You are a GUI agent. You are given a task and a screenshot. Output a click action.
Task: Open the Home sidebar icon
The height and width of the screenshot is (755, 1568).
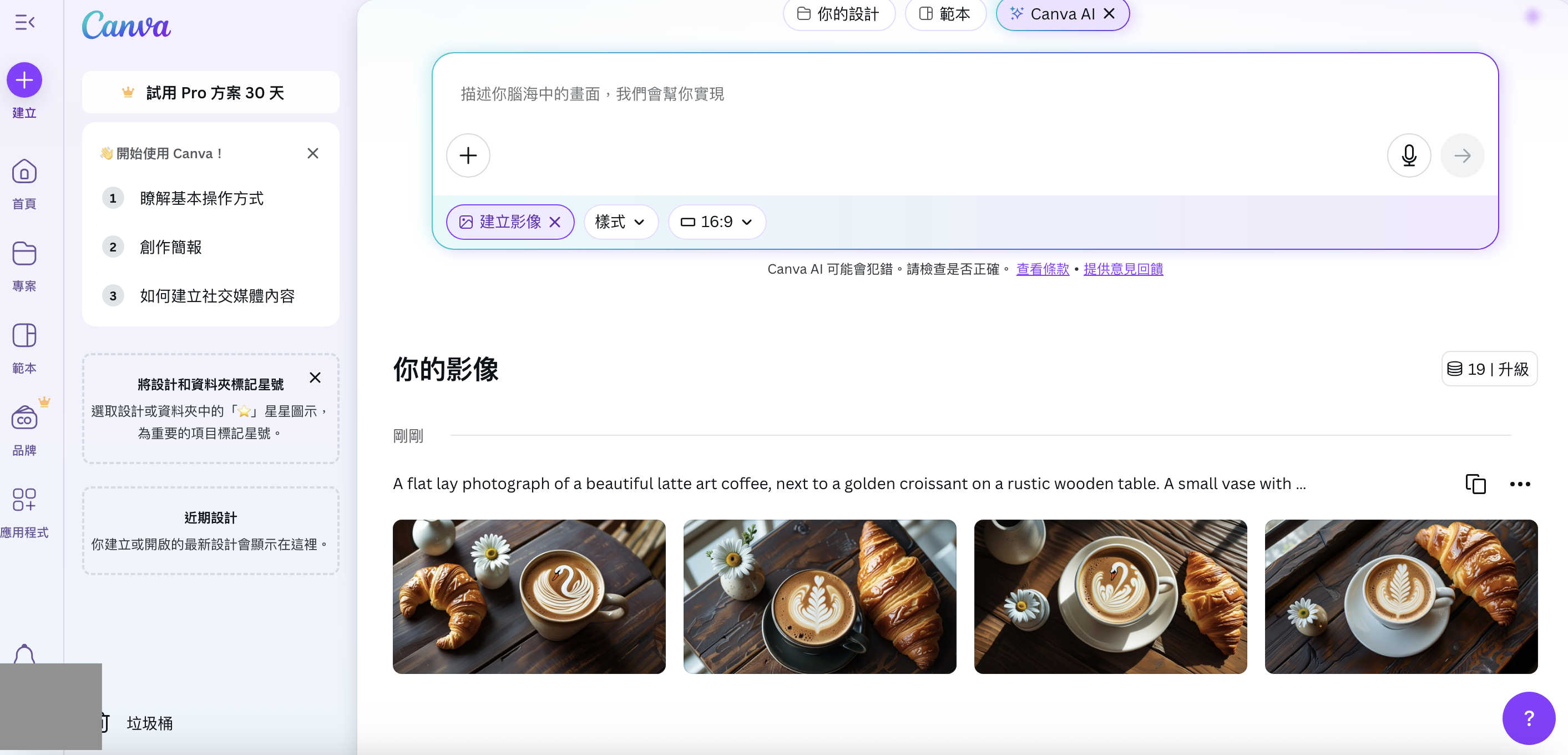pyautogui.click(x=24, y=172)
